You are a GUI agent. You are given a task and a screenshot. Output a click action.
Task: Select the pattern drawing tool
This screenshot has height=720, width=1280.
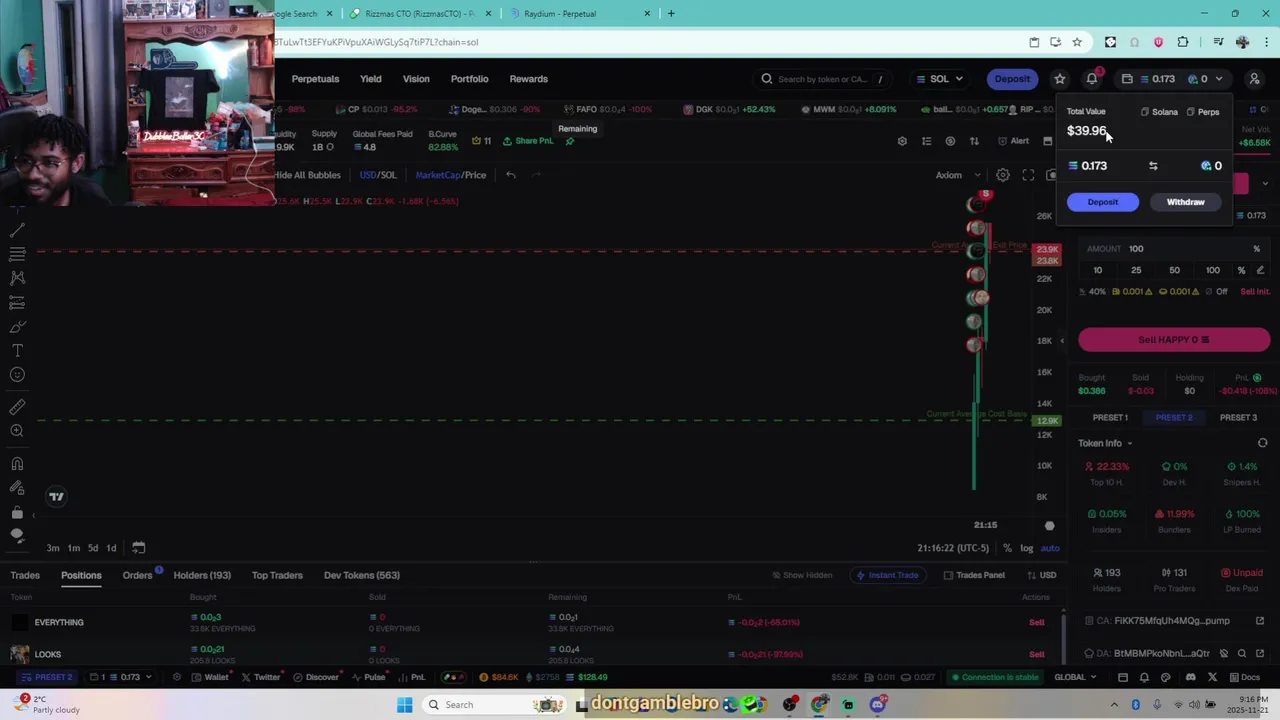click(x=17, y=278)
